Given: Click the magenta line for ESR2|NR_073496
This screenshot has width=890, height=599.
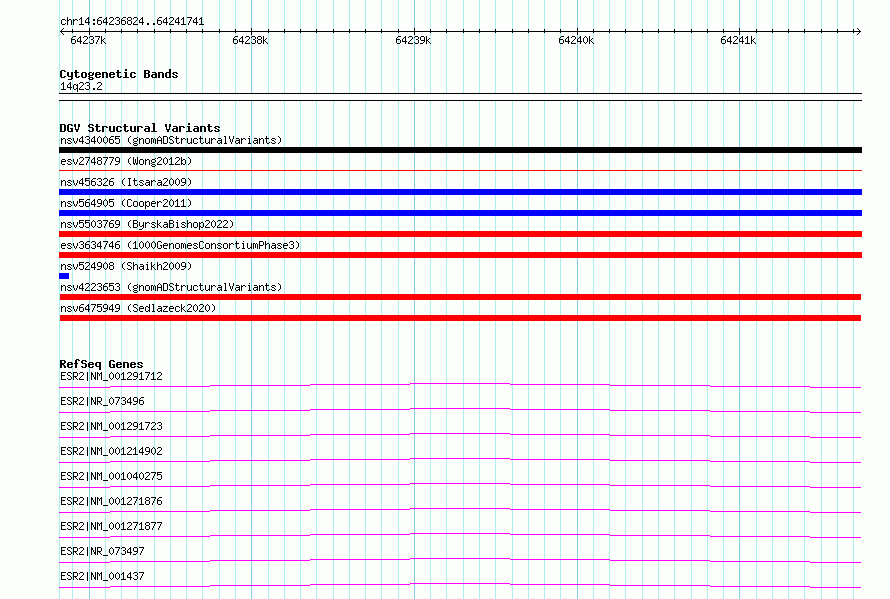Looking at the screenshot, I should pos(460,410).
